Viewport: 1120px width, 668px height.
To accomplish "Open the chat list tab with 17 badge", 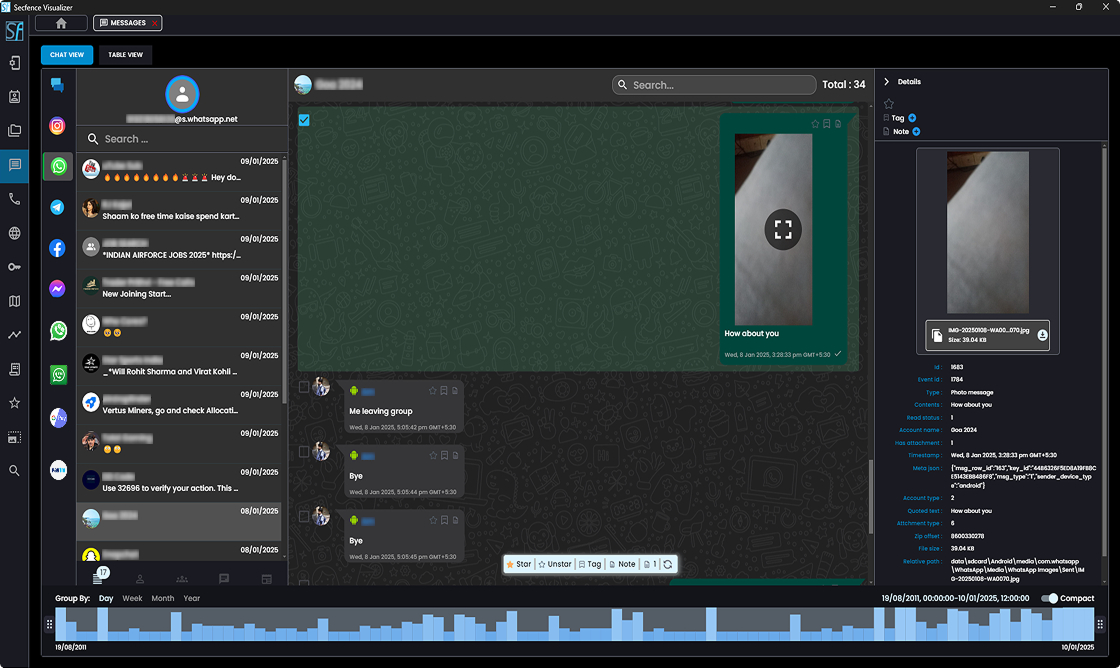I will click(99, 577).
